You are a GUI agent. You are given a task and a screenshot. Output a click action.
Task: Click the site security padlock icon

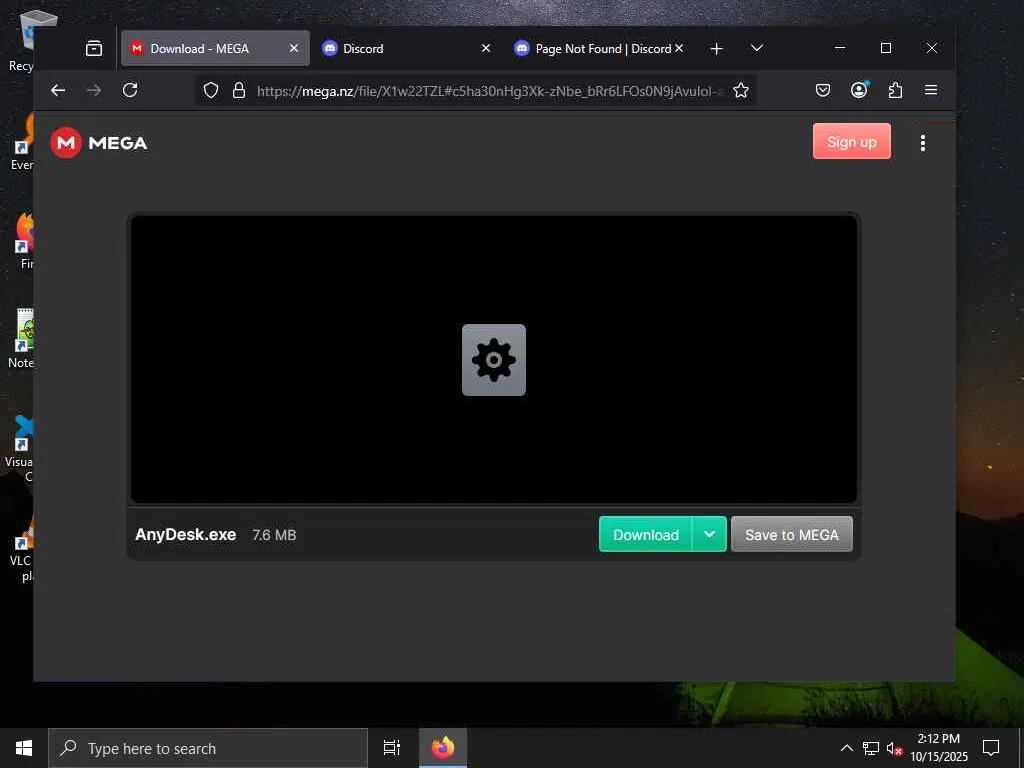239,91
